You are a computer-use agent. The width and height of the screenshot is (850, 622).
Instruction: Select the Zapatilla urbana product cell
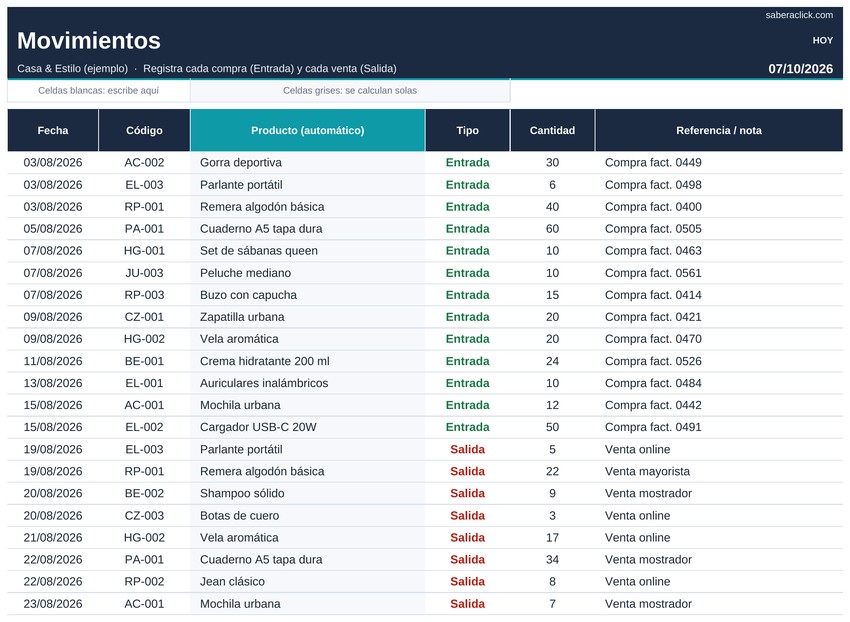point(307,317)
